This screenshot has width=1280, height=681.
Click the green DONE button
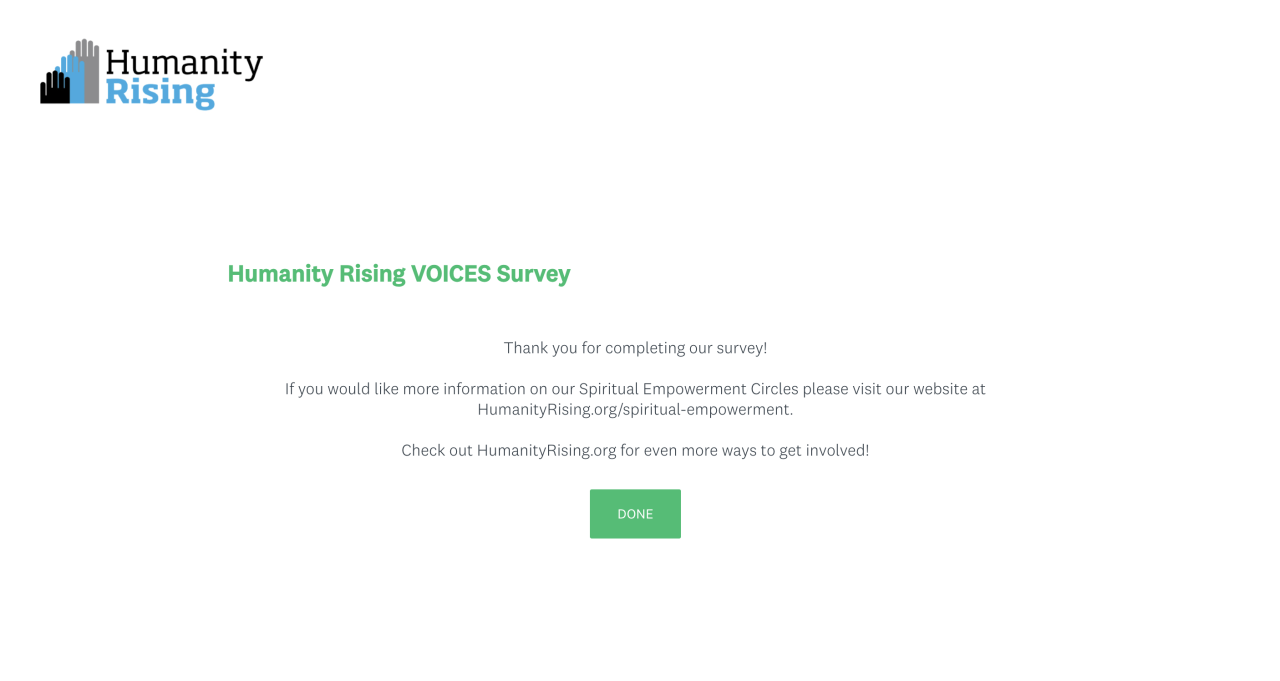click(x=635, y=514)
